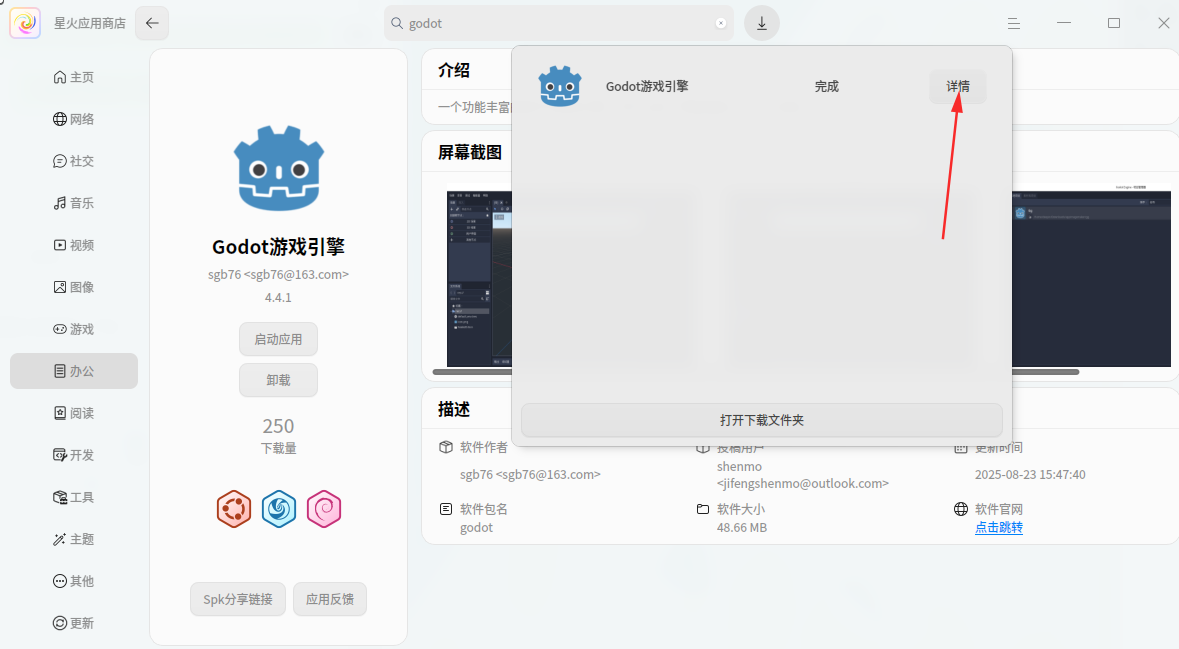Click Godot icon in download list
The image size is (1179, 649).
[560, 86]
